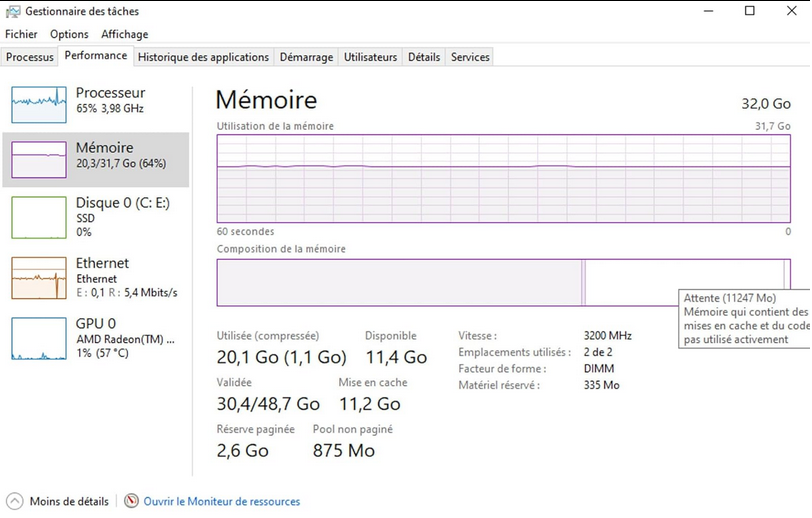
Task: Switch to Historique des applications tab
Action: (203, 57)
